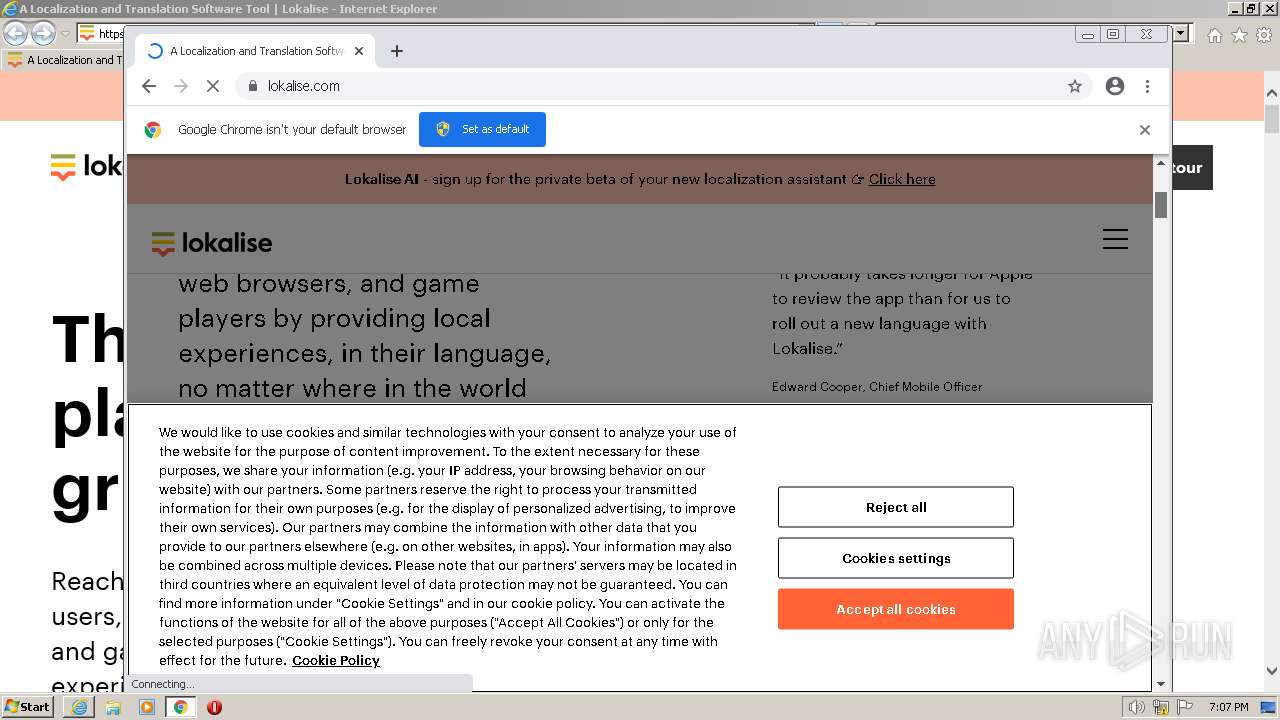Click the lokalise logo in Chrome page
1280x720 pixels.
point(212,243)
